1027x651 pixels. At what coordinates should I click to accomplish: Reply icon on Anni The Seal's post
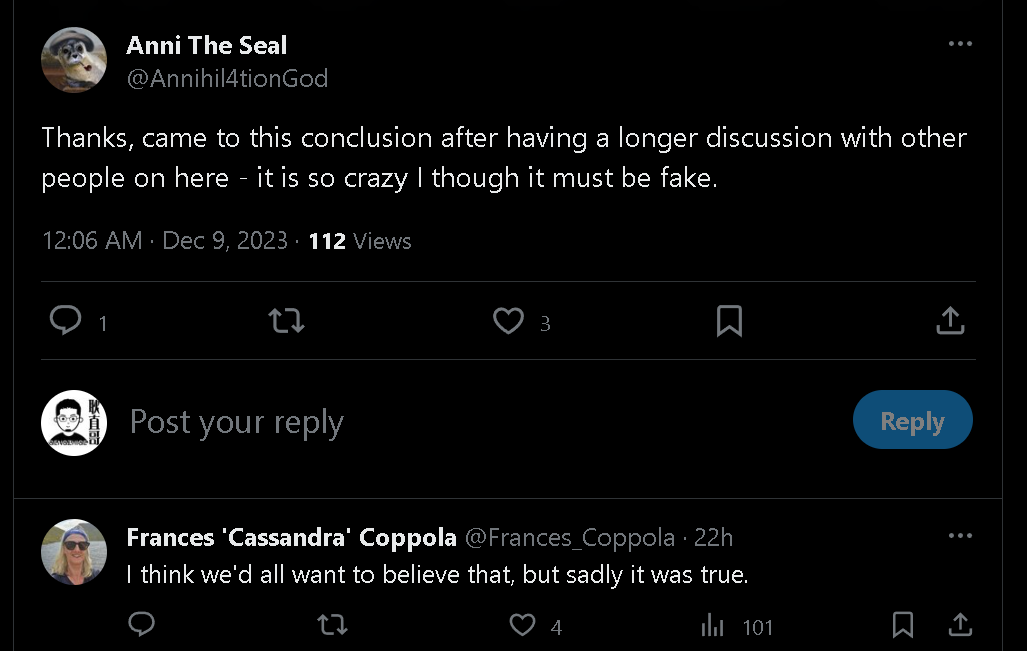(66, 321)
